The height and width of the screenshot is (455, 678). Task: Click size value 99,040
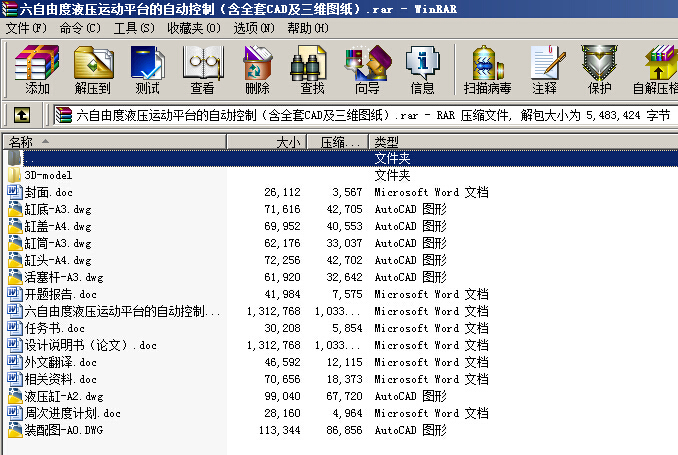point(282,396)
